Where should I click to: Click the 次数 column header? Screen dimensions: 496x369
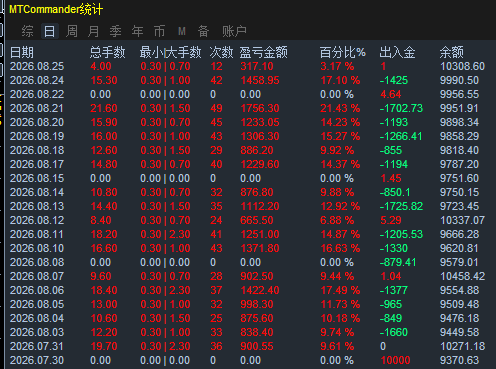221,52
